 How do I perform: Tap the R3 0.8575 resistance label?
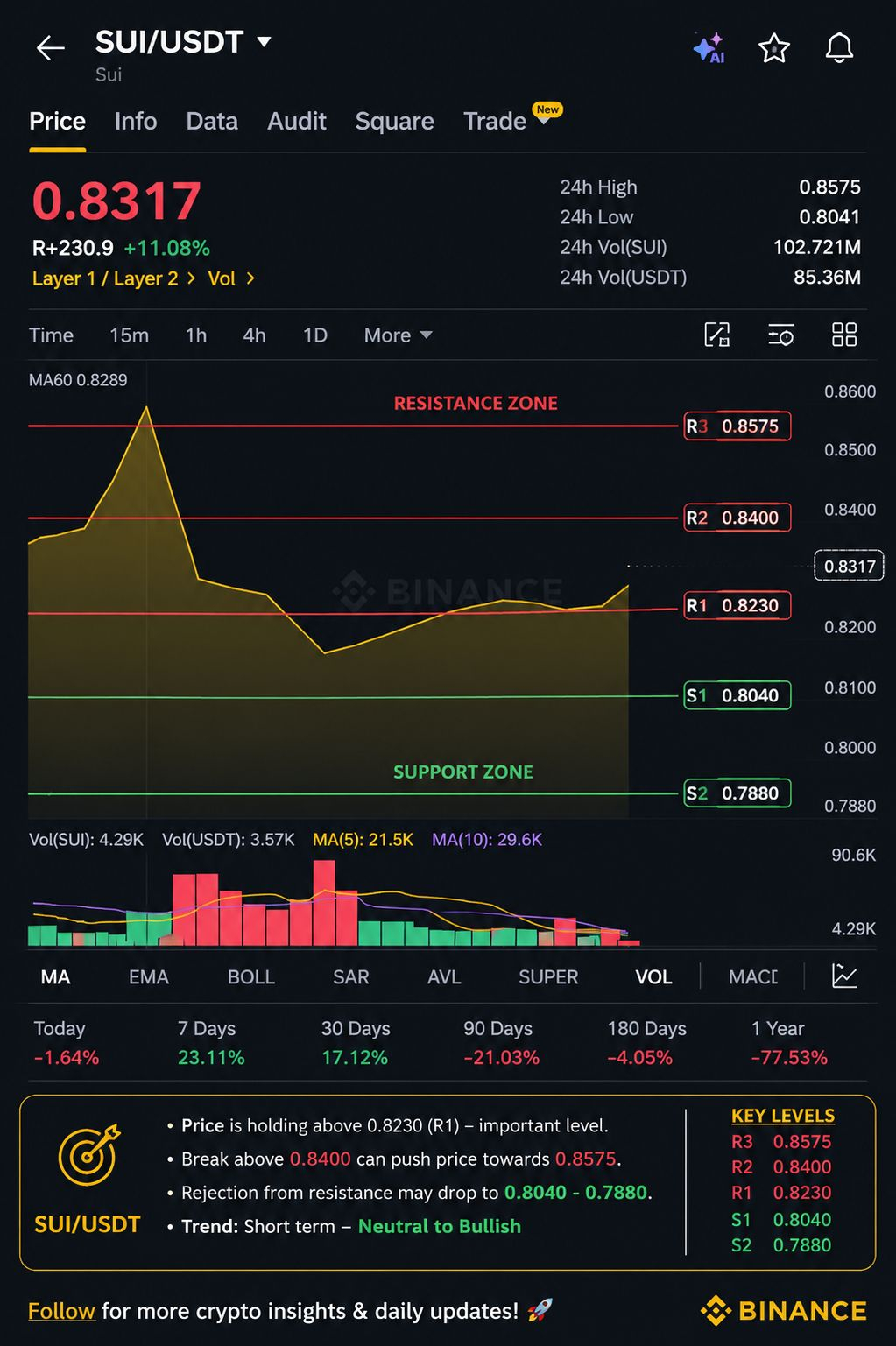(737, 426)
